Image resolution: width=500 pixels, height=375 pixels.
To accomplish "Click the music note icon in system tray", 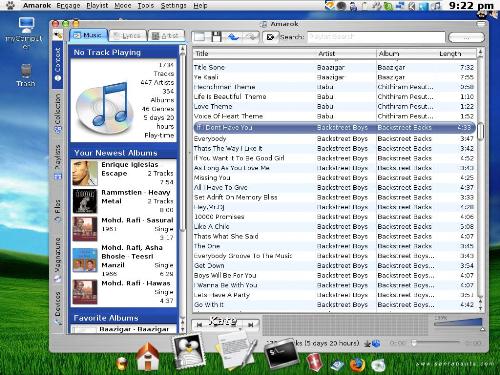I will coord(437,6).
